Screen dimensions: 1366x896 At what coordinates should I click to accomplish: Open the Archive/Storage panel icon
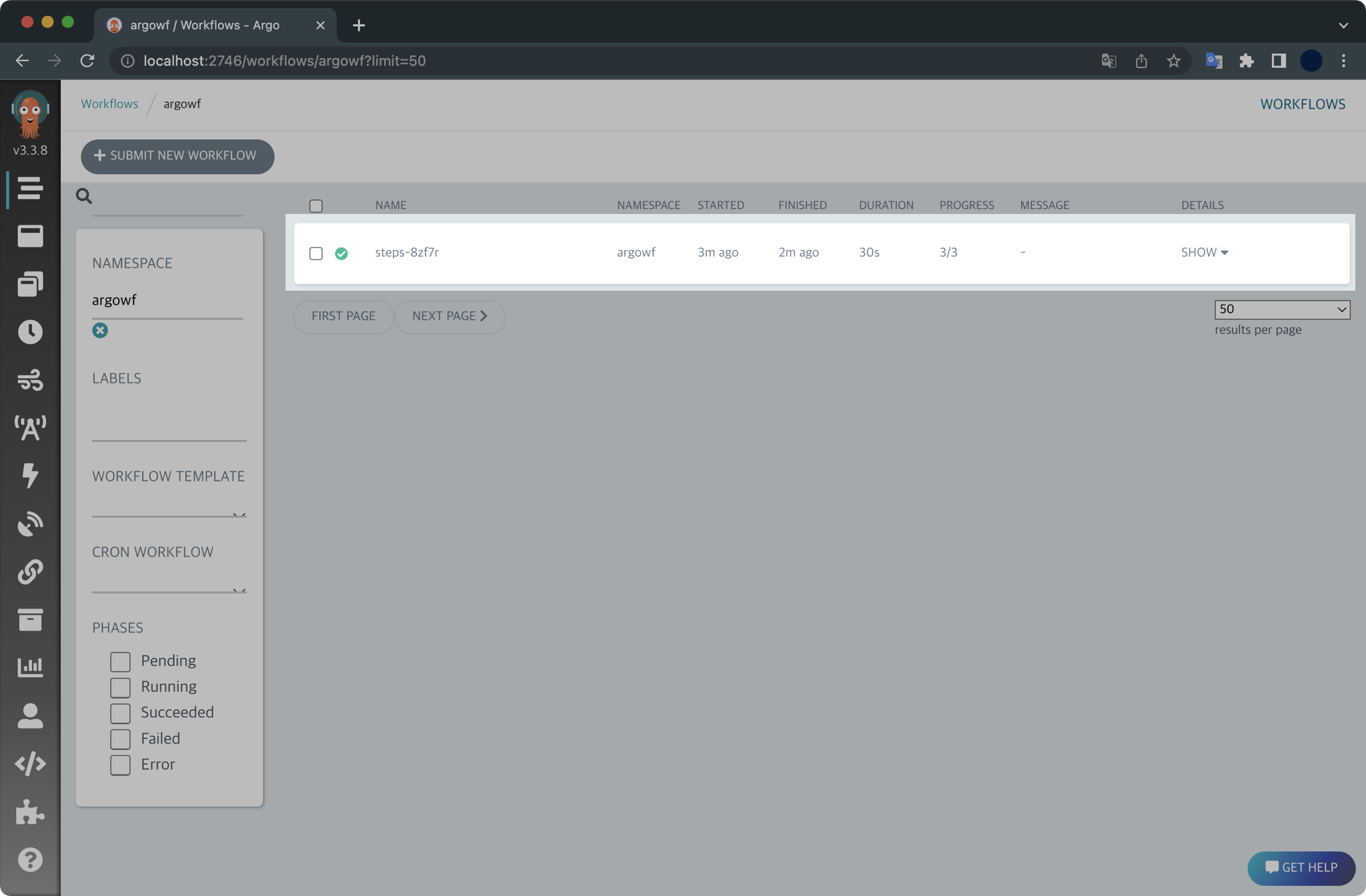[31, 619]
